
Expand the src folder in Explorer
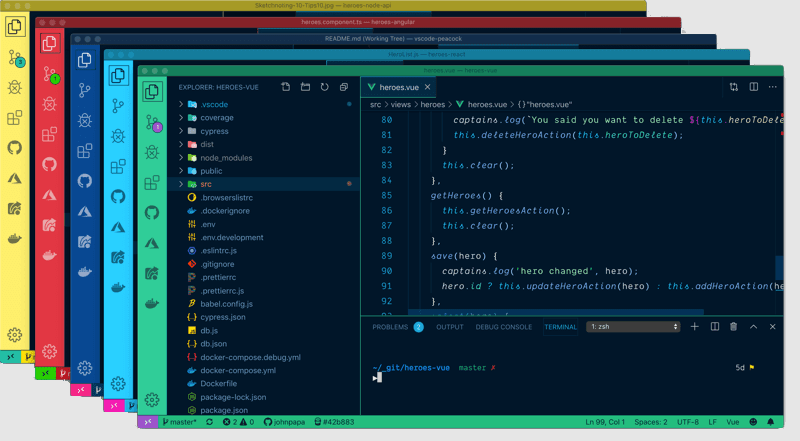click(205, 185)
